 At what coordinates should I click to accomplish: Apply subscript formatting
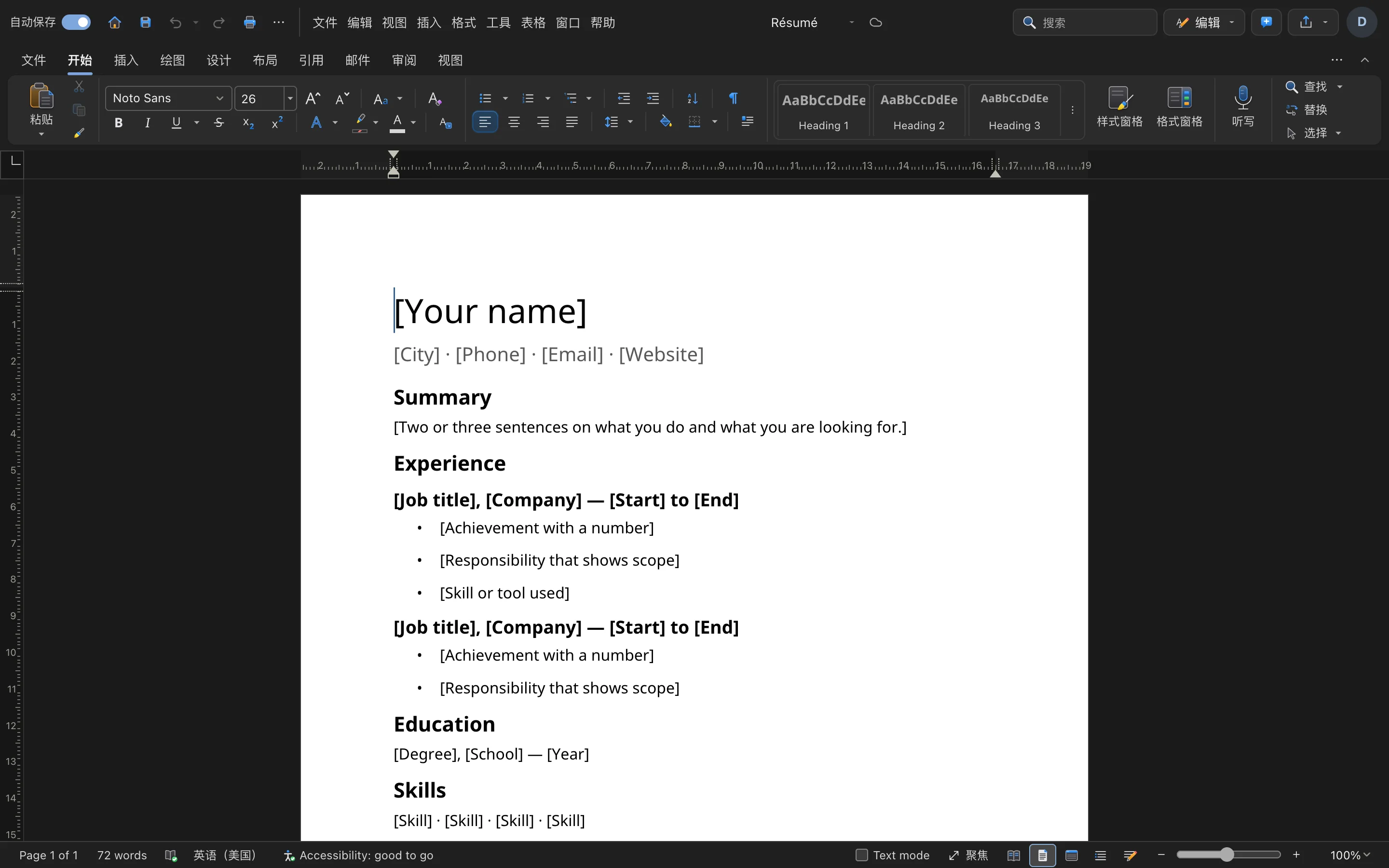click(248, 123)
